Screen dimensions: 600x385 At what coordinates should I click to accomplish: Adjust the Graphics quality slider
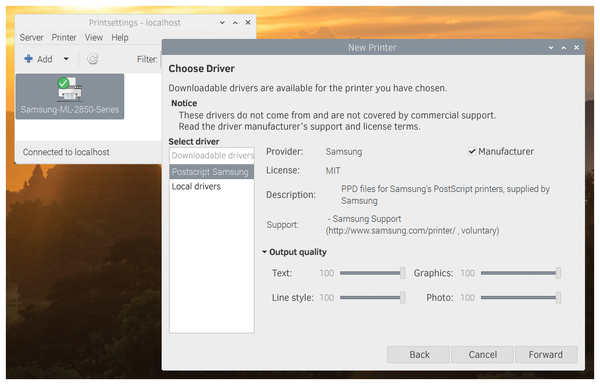tap(521, 273)
